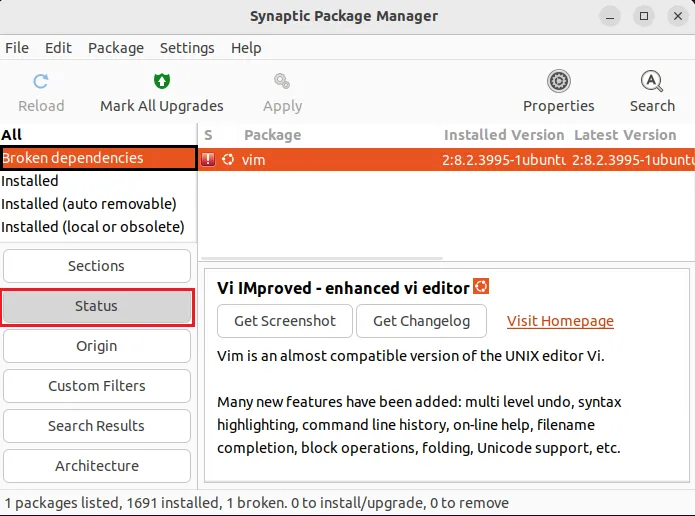695x516 pixels.
Task: Select the Installed filter
Action: tap(98, 181)
